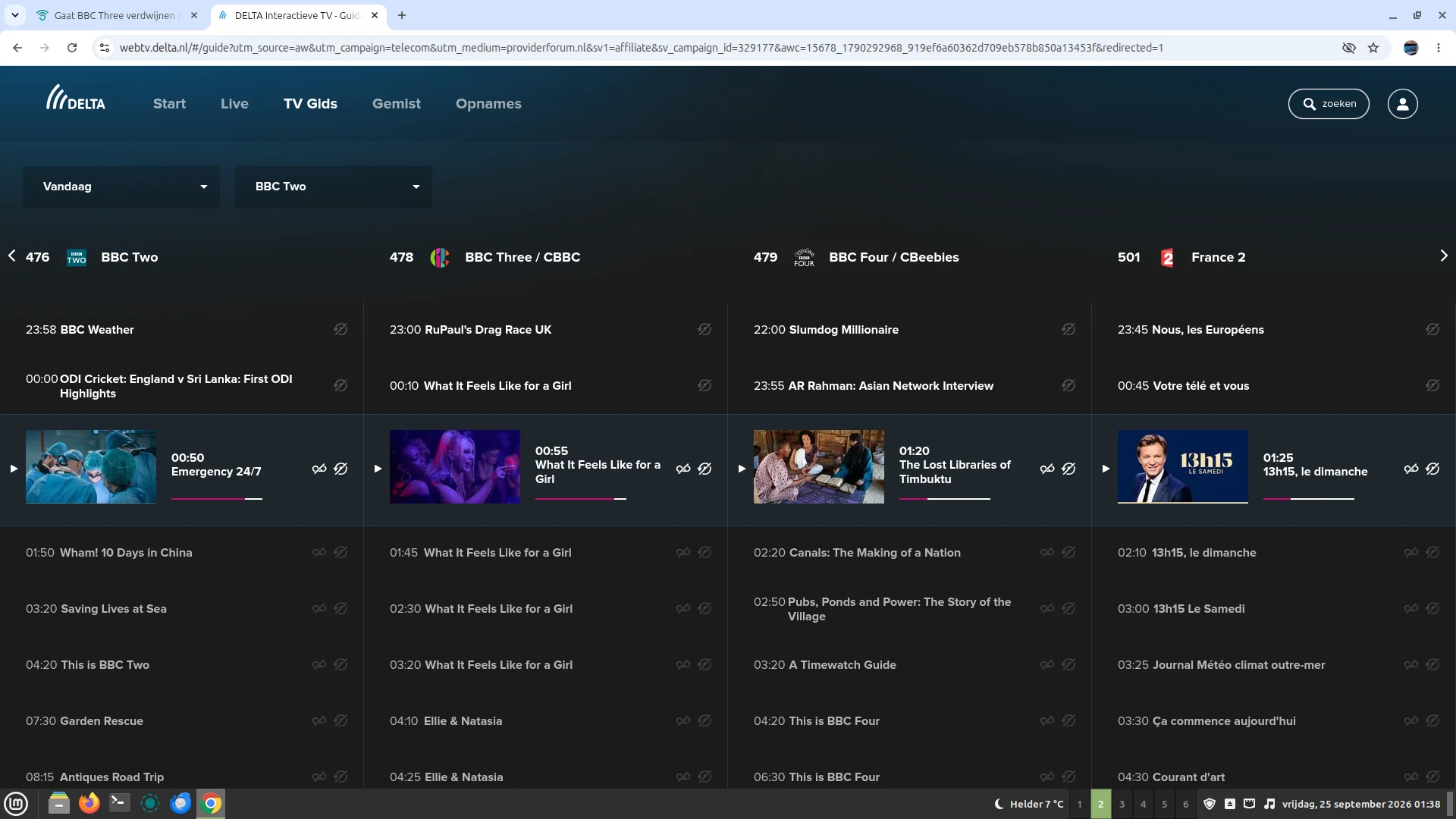Click 13h15, le dimanche progress bar
This screenshot has width=1456, height=819.
click(1309, 499)
